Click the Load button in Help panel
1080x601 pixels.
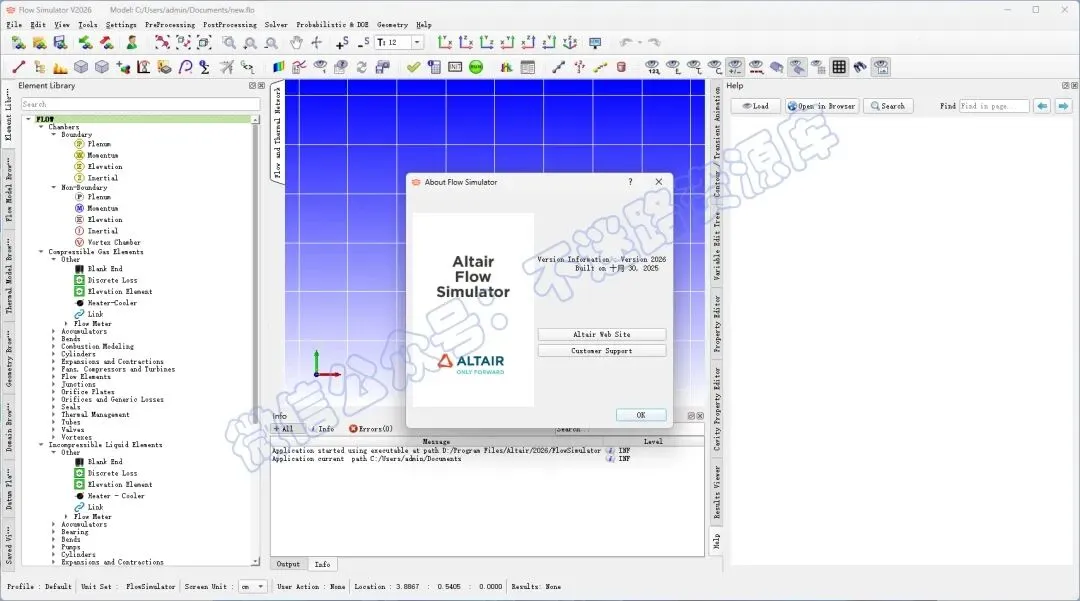pos(756,106)
